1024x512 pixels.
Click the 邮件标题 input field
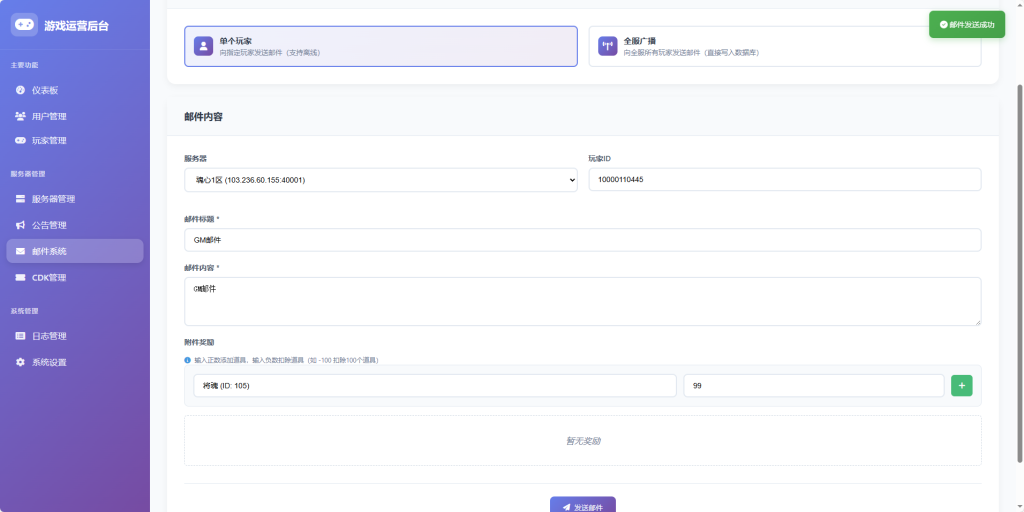[583, 240]
